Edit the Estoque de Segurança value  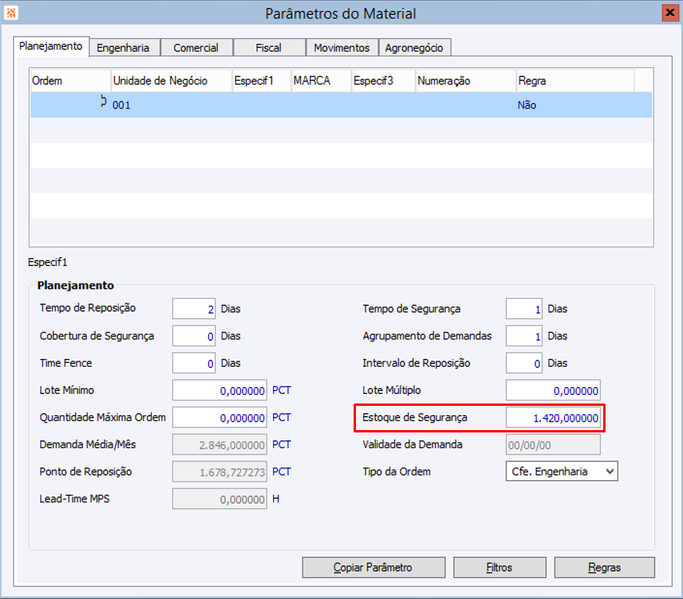pyautogui.click(x=553, y=417)
